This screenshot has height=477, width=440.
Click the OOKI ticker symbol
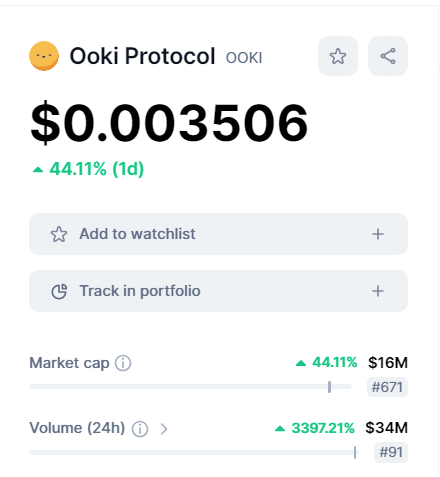point(244,58)
